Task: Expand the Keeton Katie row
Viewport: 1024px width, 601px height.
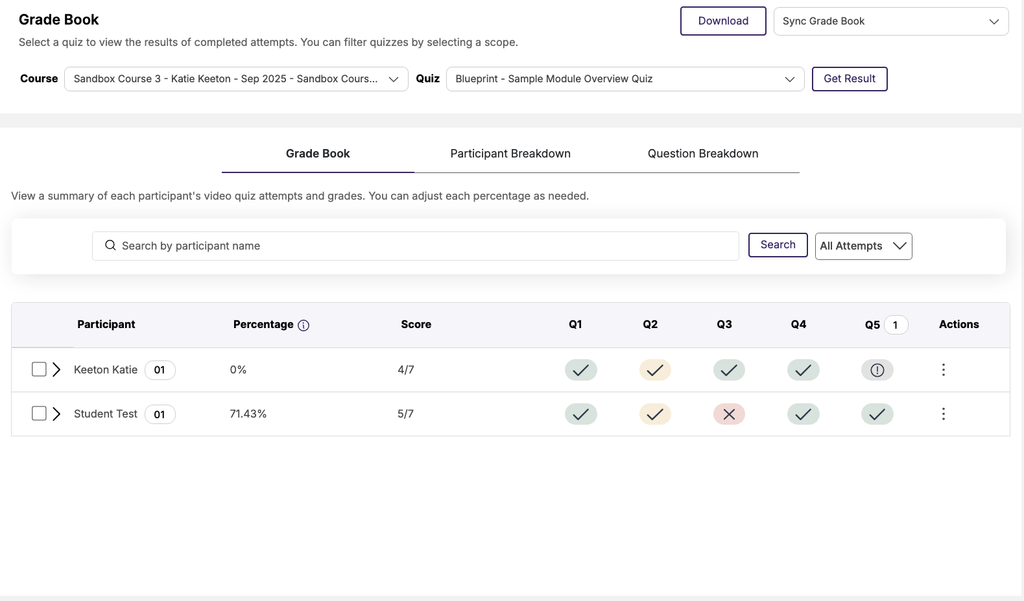Action: tap(56, 370)
